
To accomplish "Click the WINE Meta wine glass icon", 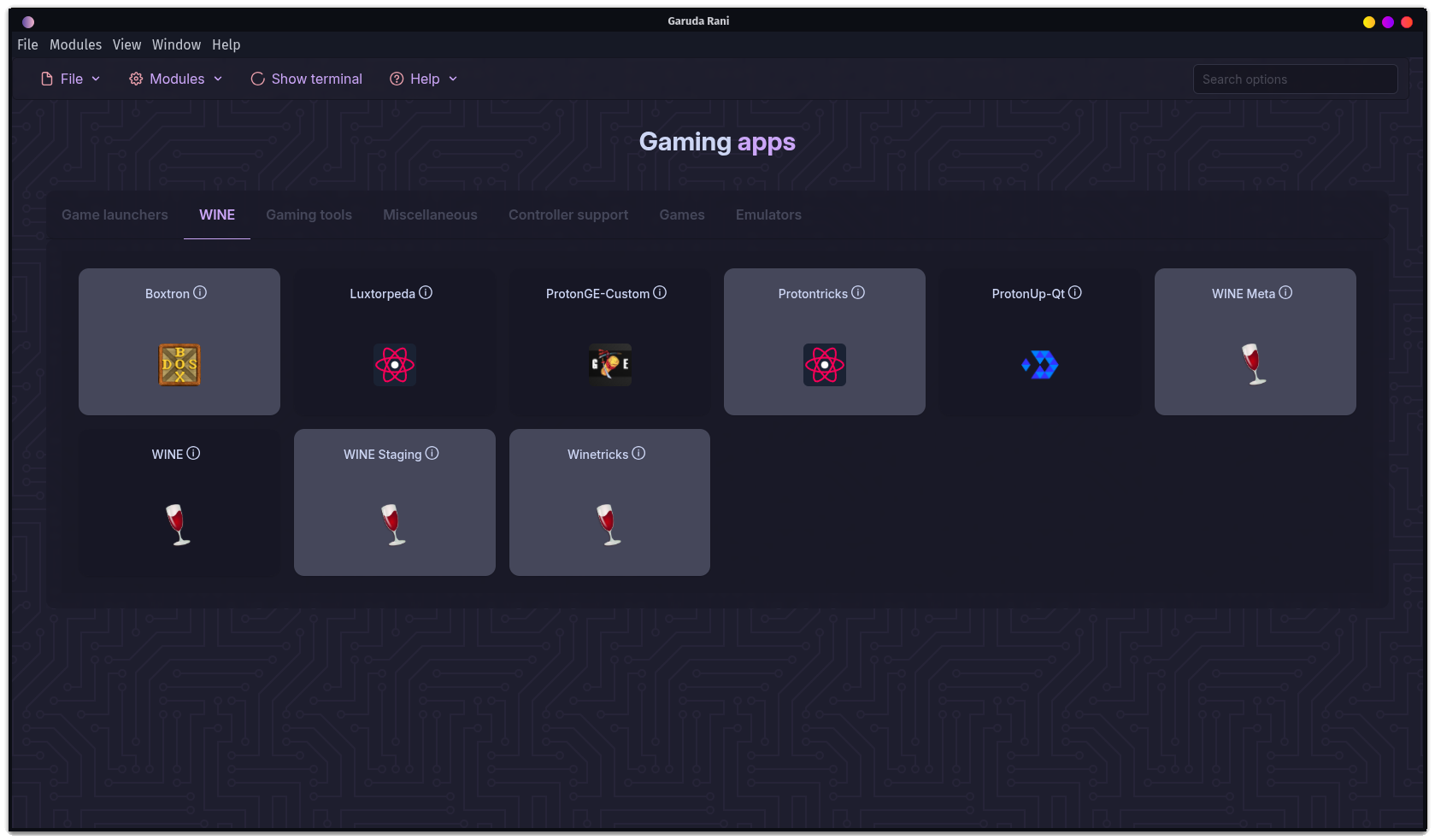I will [x=1256, y=365].
